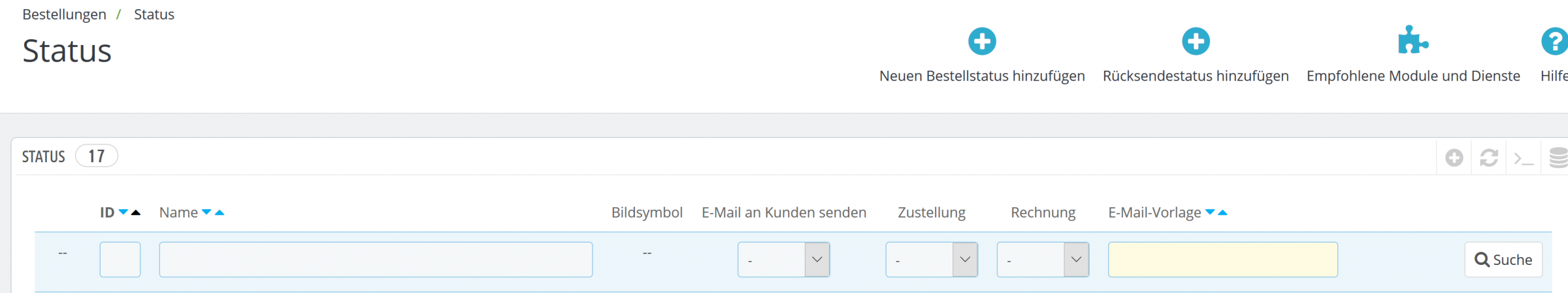Click the plus icon above Rücksendestatus hinzufügen

coord(1196,42)
